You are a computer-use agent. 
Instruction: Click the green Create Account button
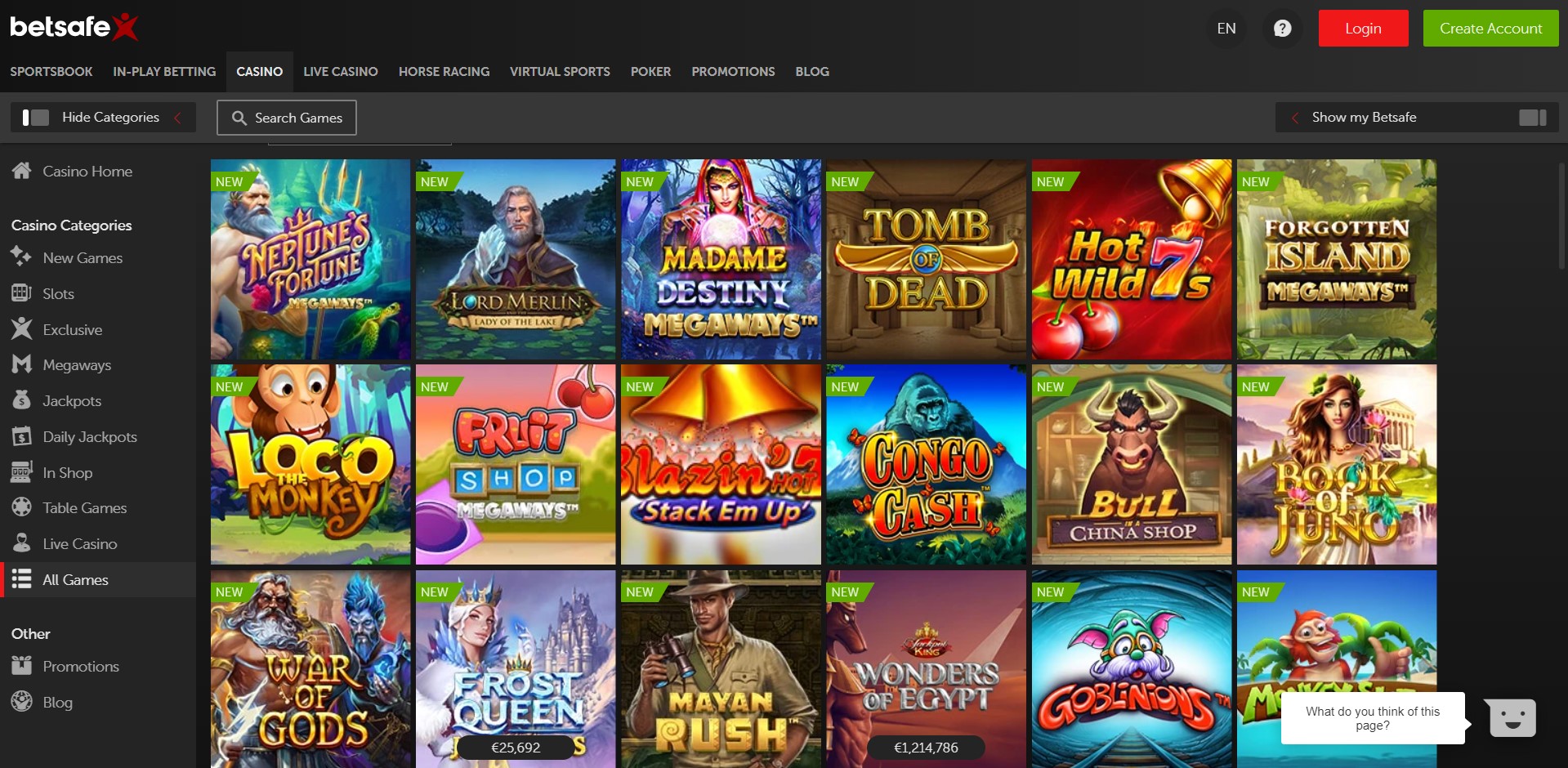tap(1490, 29)
